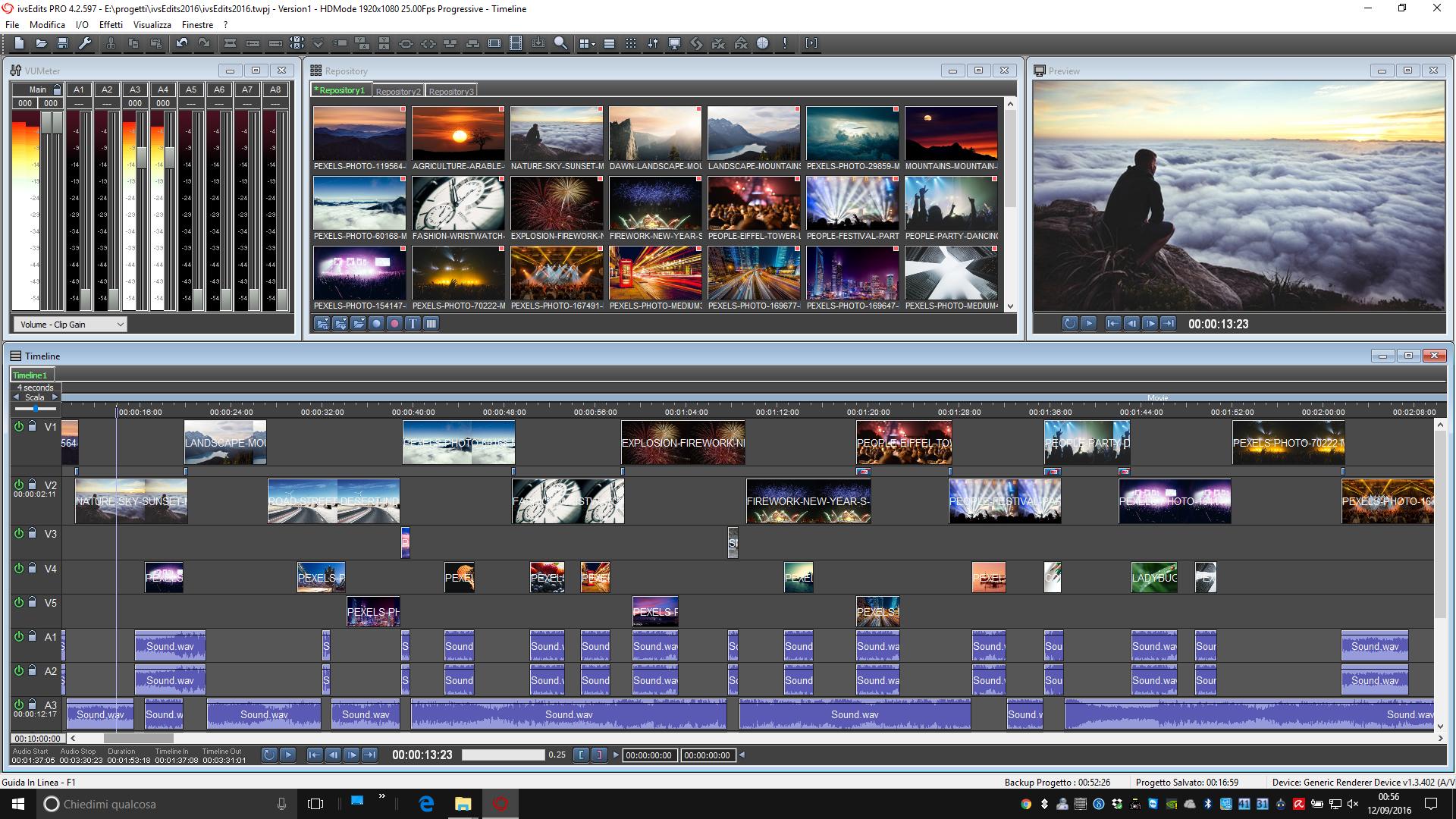Click the Add Text tool icon
Viewport: 1456px width, 819px height.
tap(414, 323)
